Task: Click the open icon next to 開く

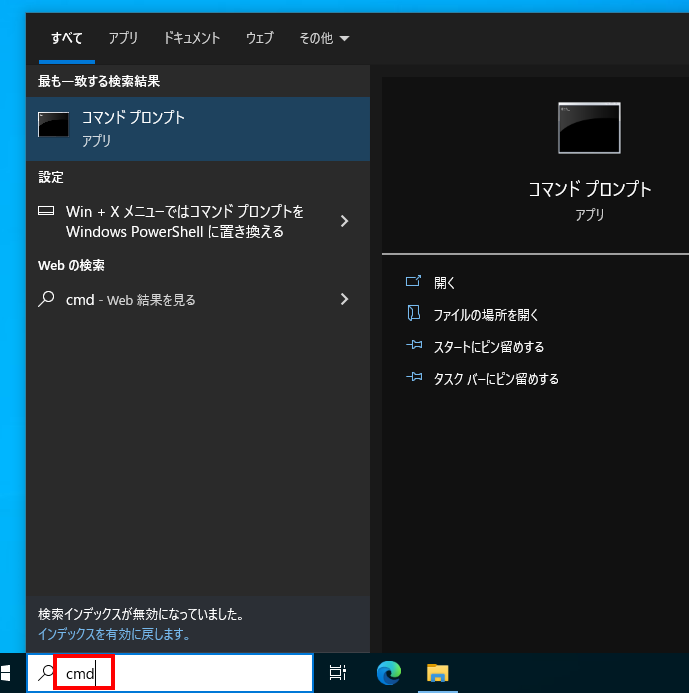Action: [x=413, y=281]
